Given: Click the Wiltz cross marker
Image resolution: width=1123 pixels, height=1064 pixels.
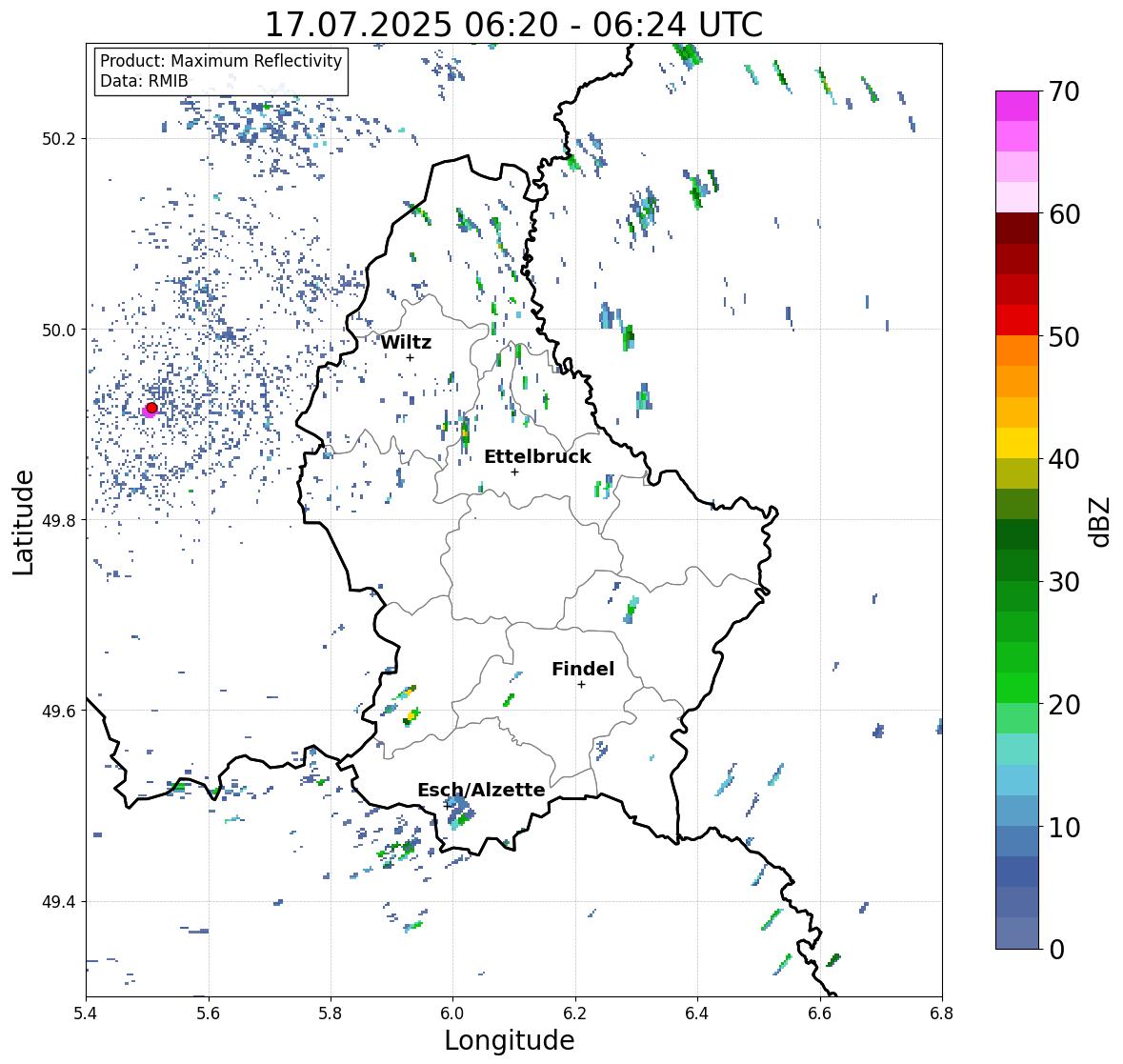Looking at the screenshot, I should (x=410, y=357).
